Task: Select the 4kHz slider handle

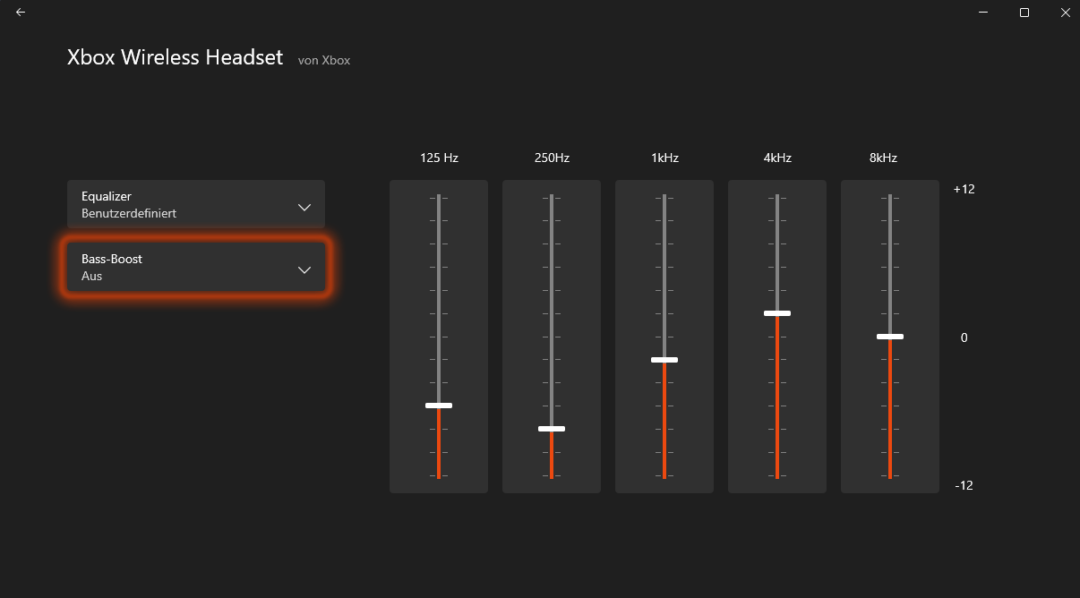Action: 777,313
